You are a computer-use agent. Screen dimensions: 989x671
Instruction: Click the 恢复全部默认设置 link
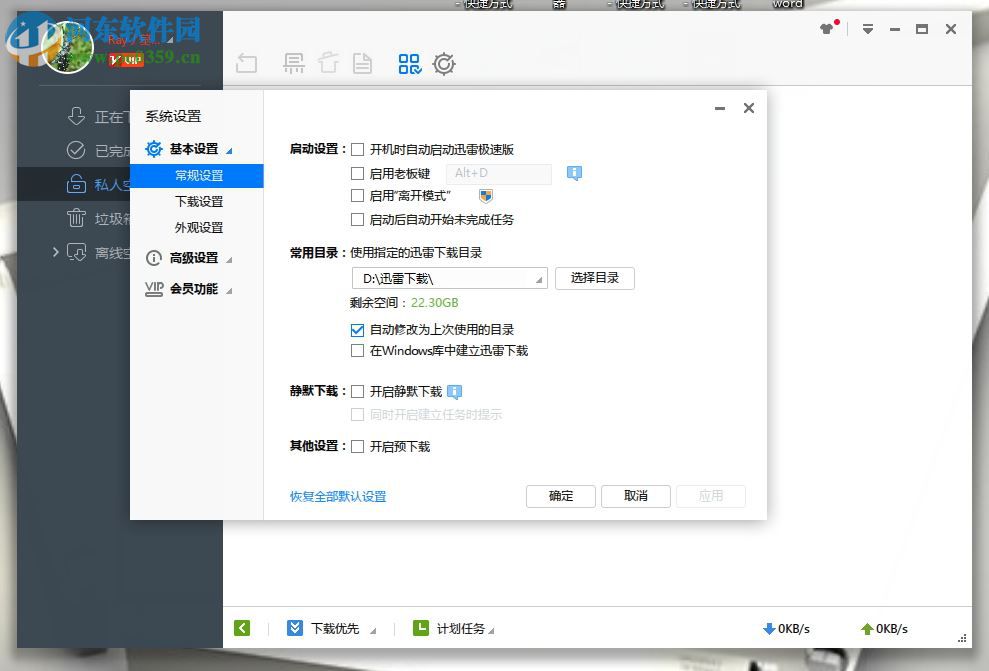(337, 495)
